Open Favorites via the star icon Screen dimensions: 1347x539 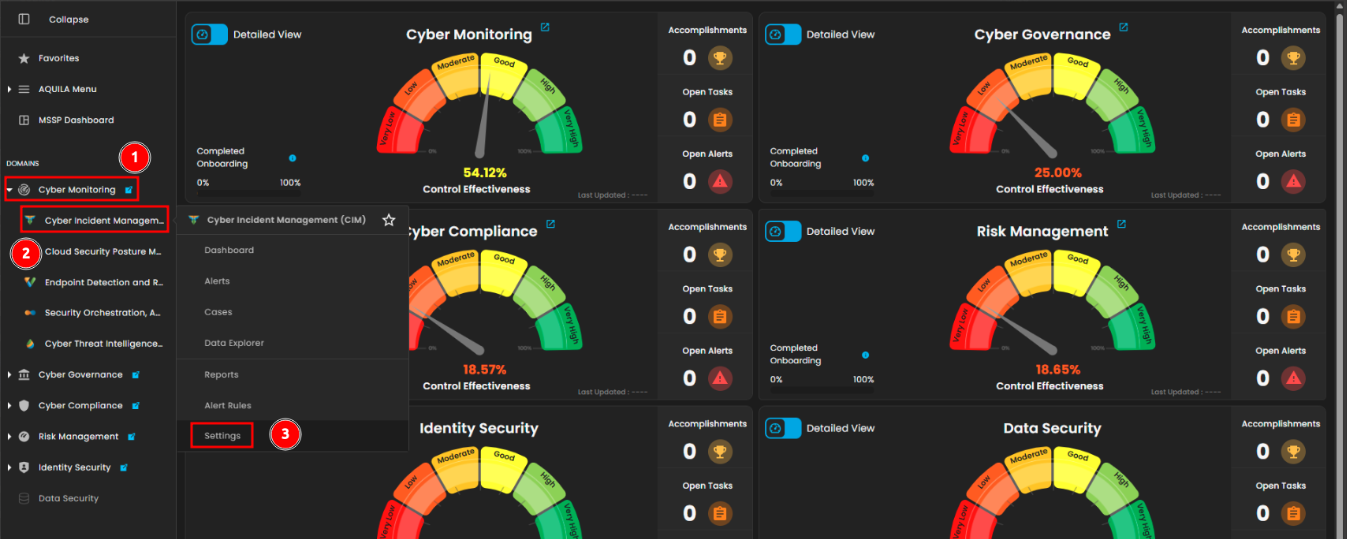click(x=24, y=58)
